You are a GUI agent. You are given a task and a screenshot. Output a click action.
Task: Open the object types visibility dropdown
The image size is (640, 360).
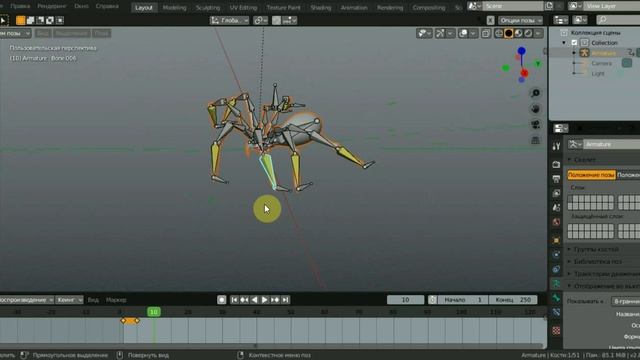click(x=424, y=33)
